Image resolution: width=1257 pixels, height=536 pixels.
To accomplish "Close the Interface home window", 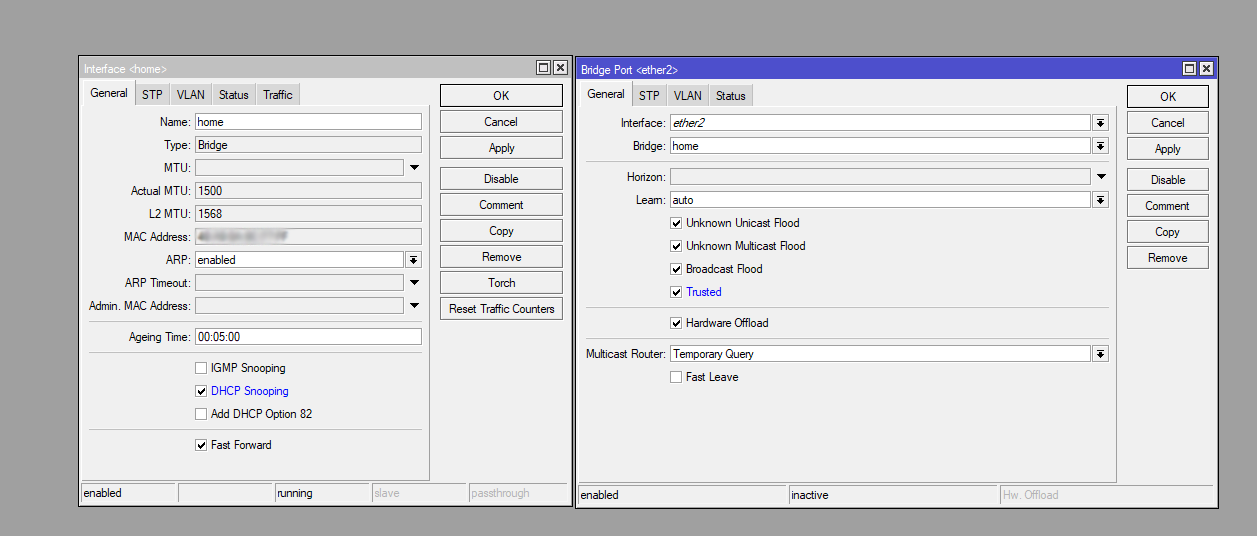I will [560, 68].
